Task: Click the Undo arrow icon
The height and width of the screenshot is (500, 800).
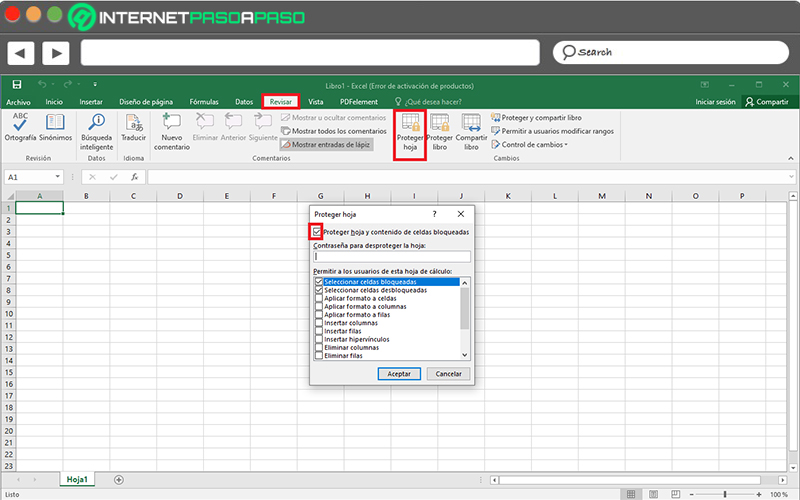Action: click(42, 84)
